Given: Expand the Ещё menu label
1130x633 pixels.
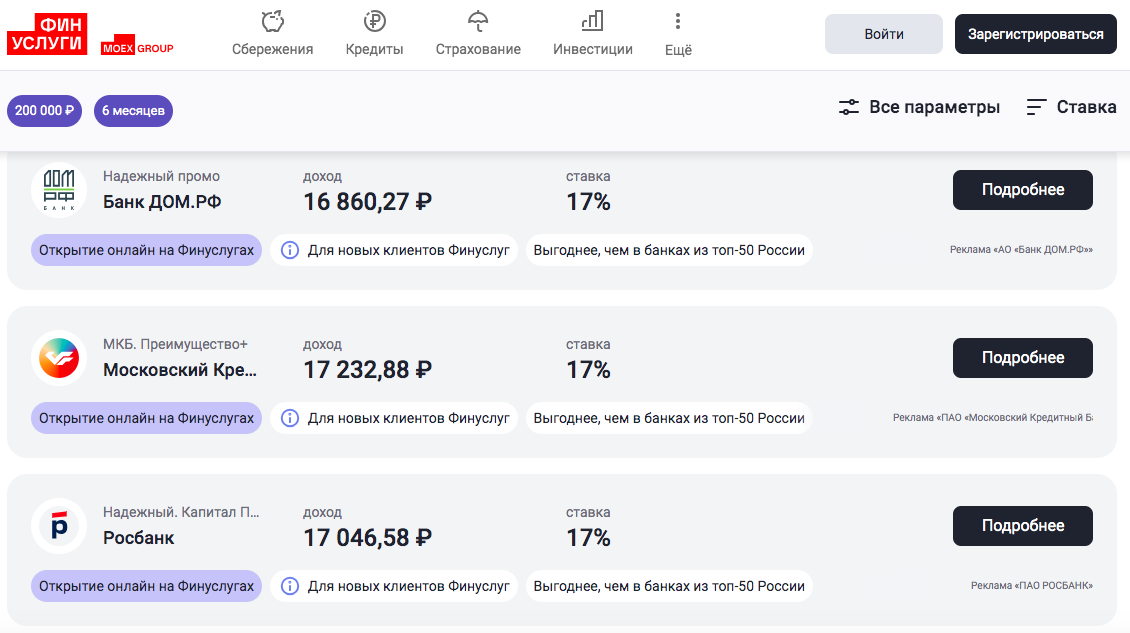Looking at the screenshot, I should pyautogui.click(x=678, y=49).
